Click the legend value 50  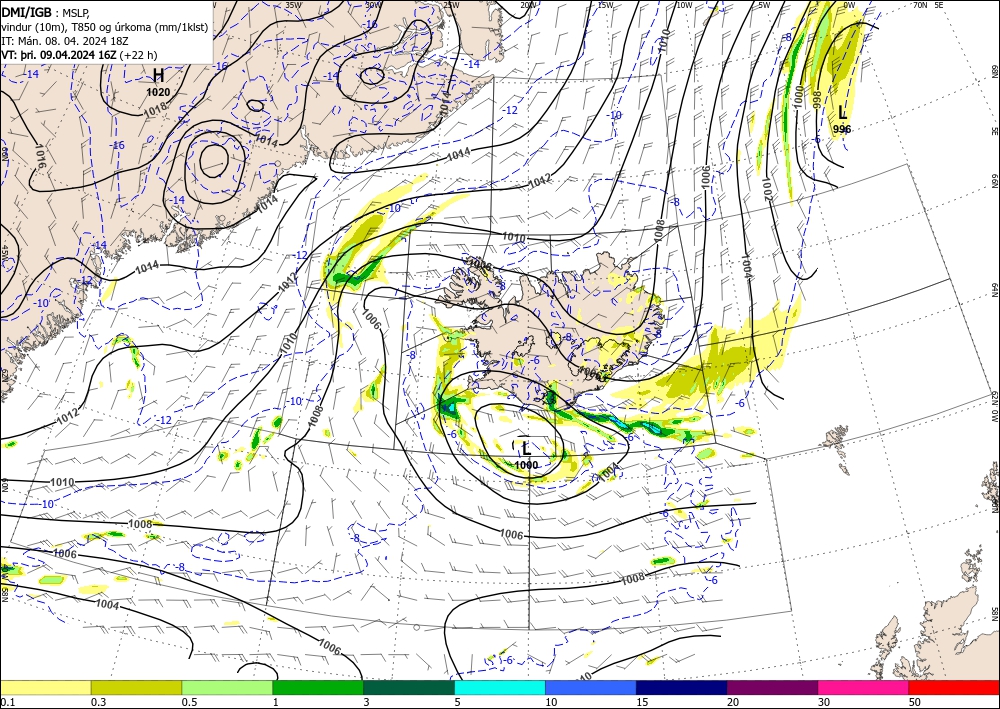[915, 702]
